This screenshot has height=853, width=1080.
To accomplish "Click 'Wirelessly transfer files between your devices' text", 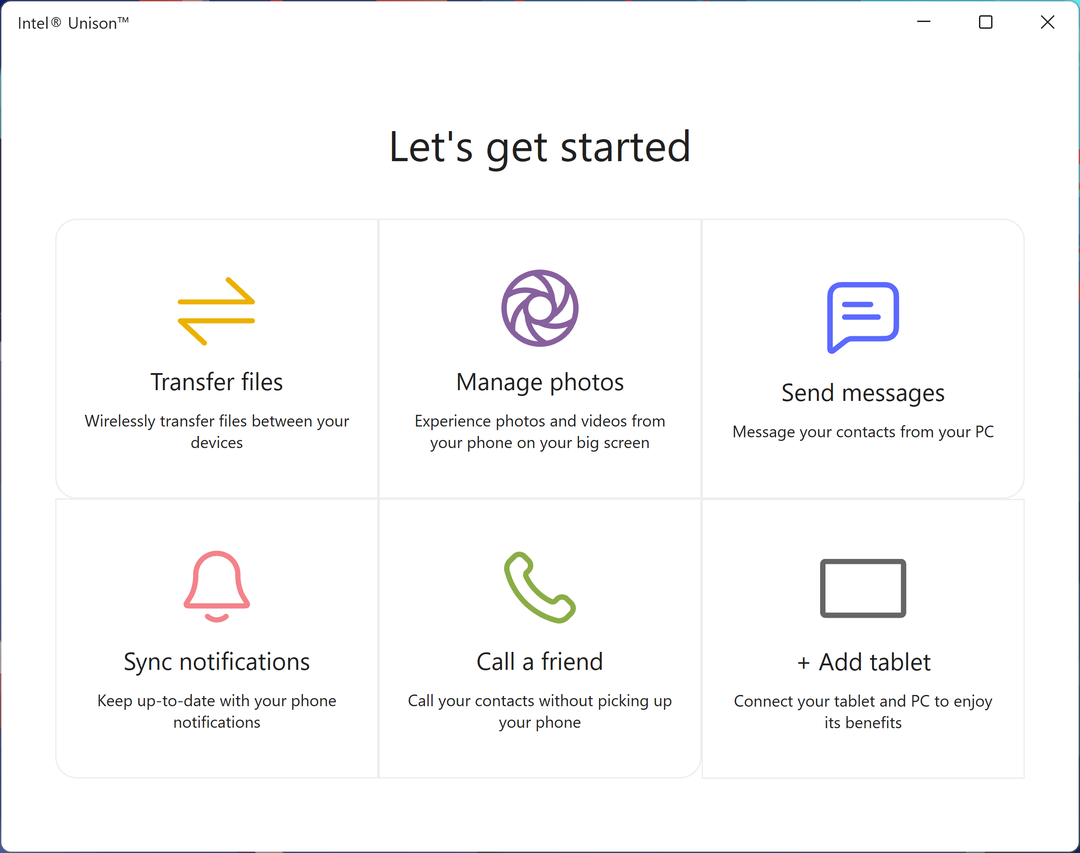I will [x=217, y=432].
